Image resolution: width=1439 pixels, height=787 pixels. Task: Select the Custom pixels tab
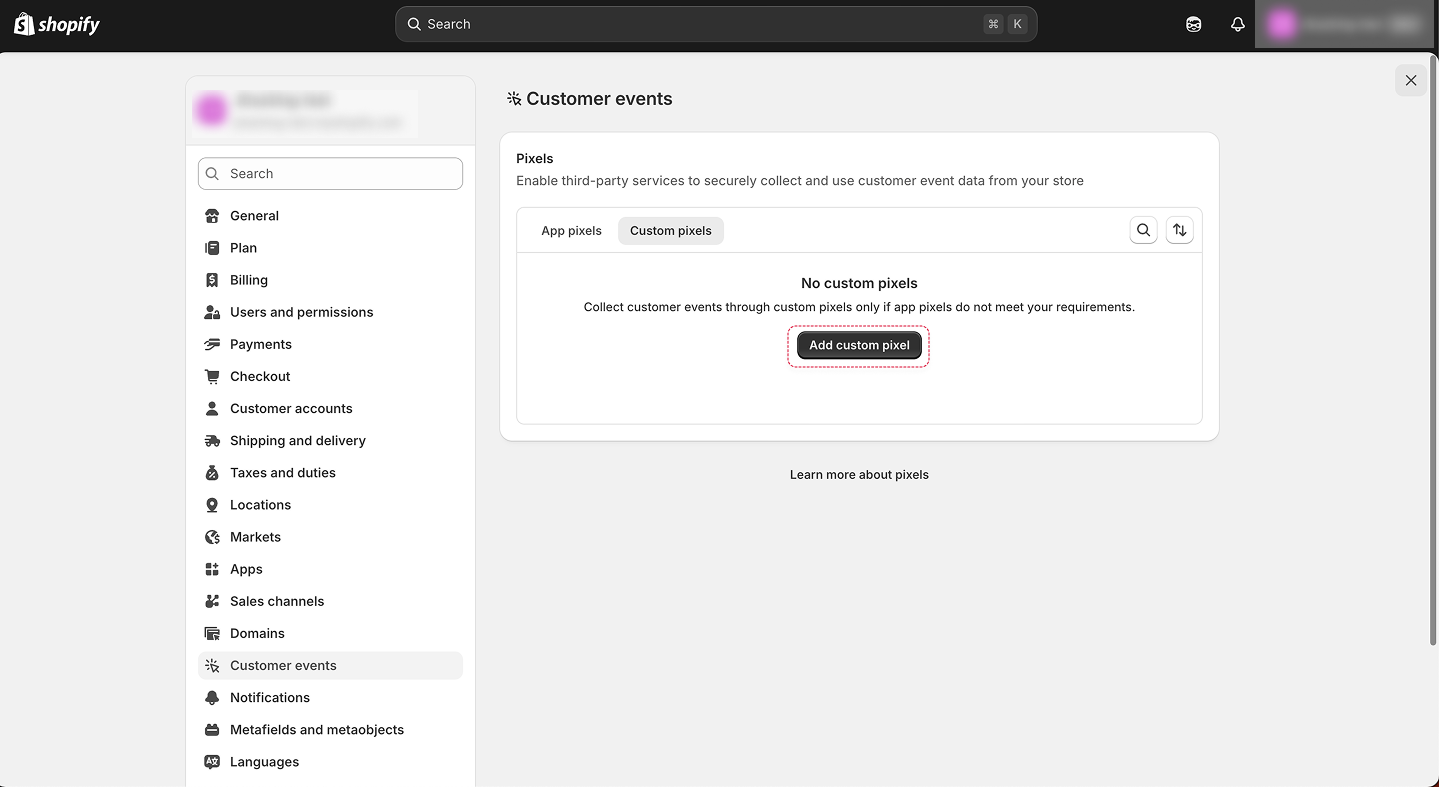tap(670, 231)
